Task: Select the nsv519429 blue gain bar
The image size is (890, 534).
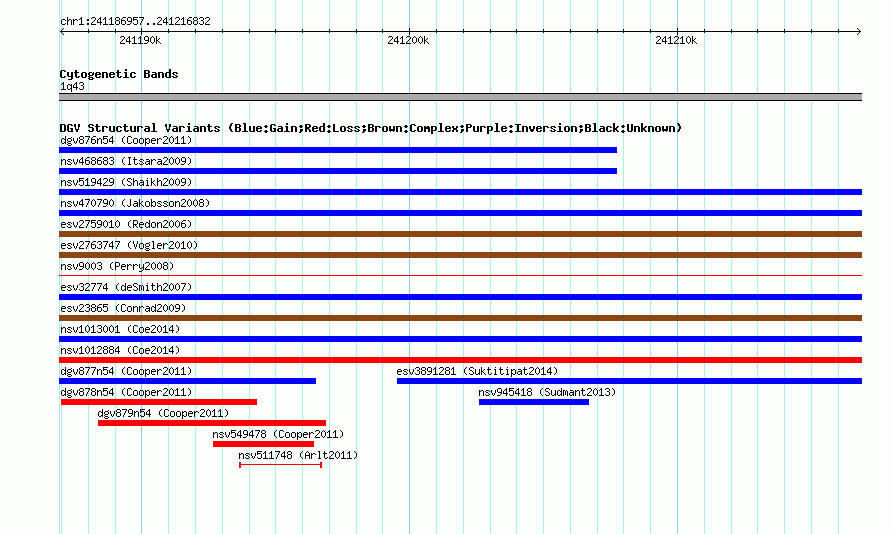Action: click(460, 192)
